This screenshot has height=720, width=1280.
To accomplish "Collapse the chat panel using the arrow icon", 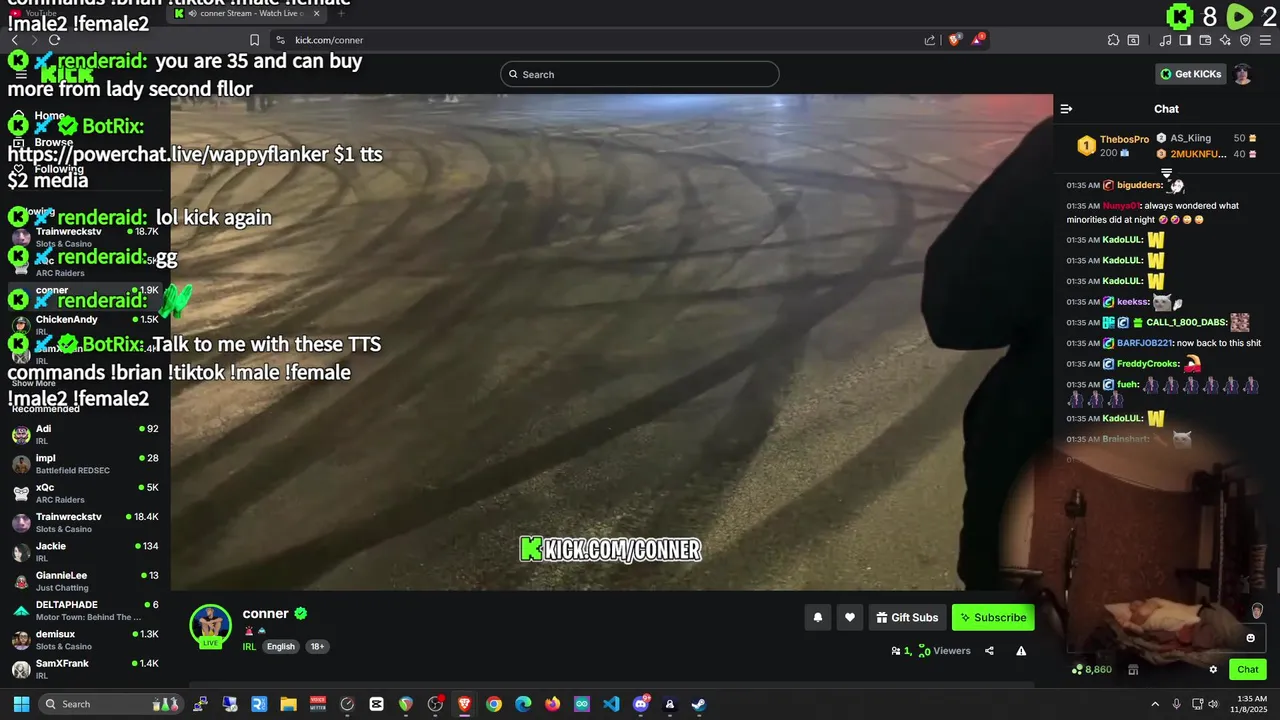I will pos(1066,109).
